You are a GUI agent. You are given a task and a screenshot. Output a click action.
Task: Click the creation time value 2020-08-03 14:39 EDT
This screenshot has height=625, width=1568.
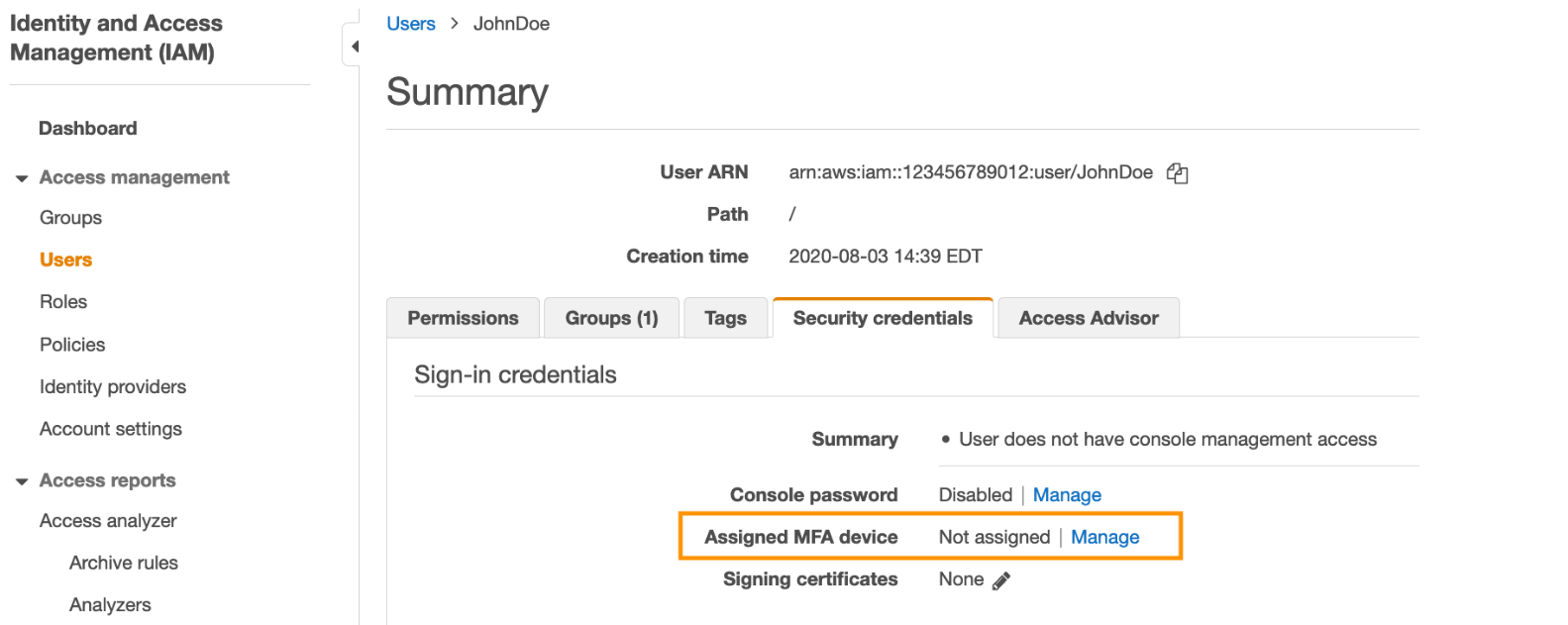coord(886,257)
